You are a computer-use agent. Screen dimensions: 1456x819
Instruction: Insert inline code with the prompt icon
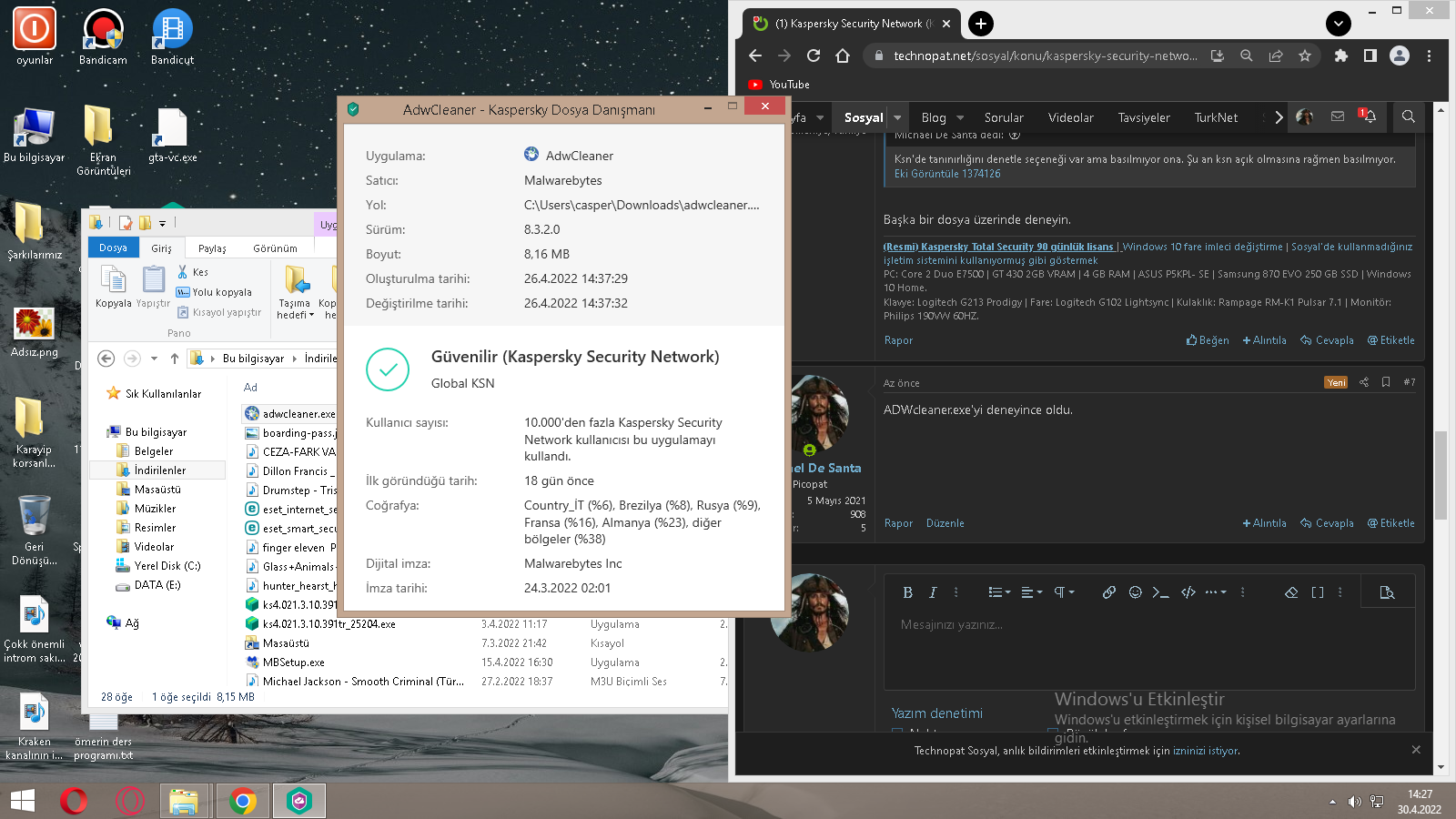(1160, 592)
